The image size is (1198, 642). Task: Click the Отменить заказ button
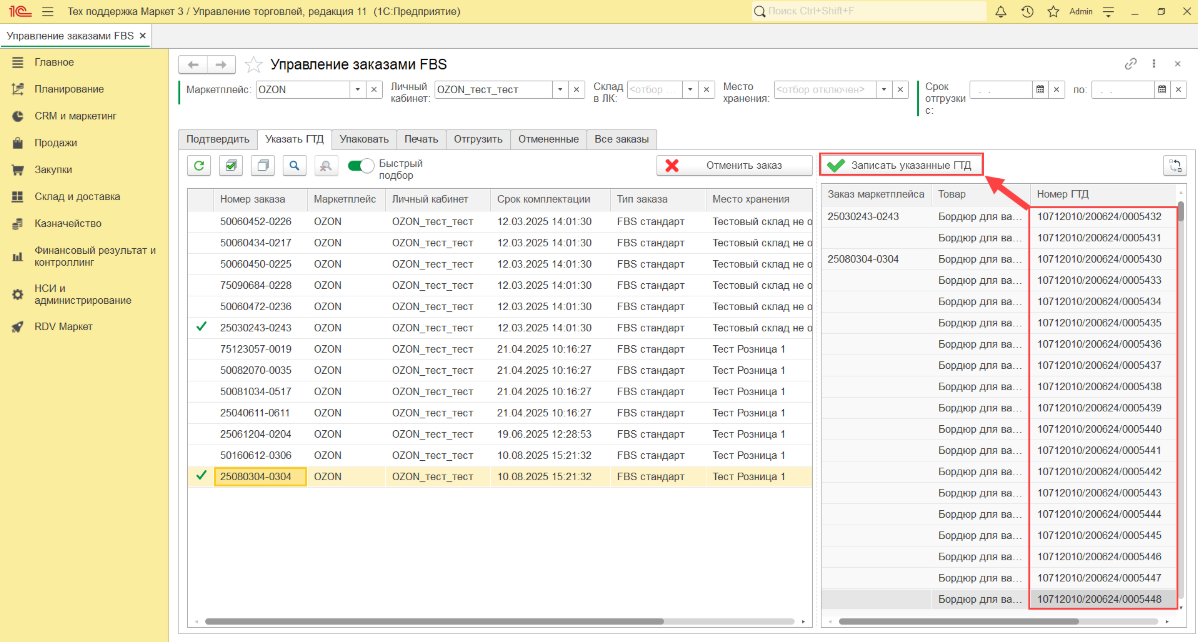(734, 166)
